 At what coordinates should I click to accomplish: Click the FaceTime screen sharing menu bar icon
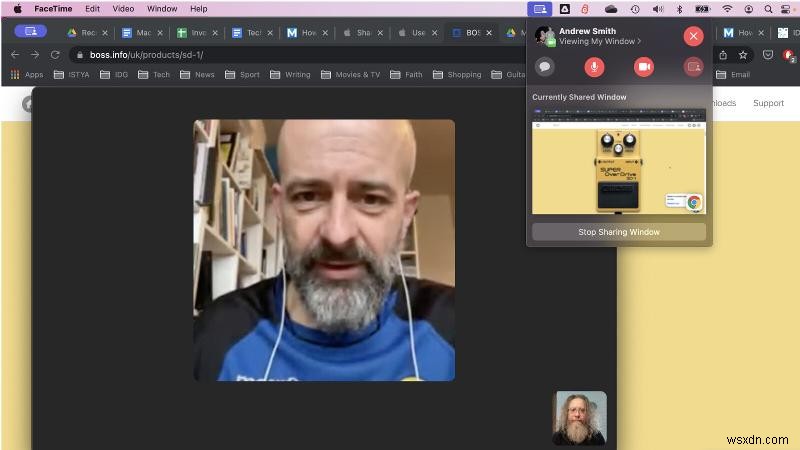[x=539, y=9]
